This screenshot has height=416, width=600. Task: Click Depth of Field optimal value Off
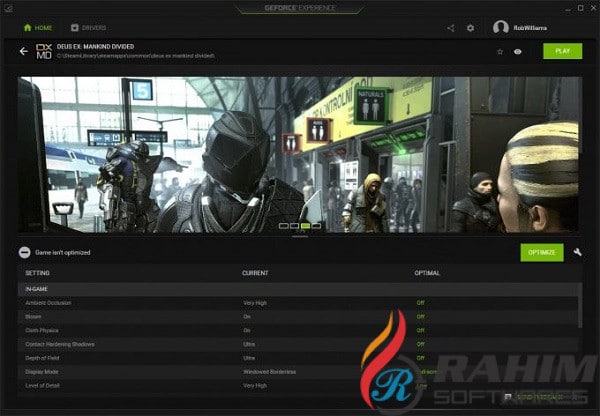point(421,358)
